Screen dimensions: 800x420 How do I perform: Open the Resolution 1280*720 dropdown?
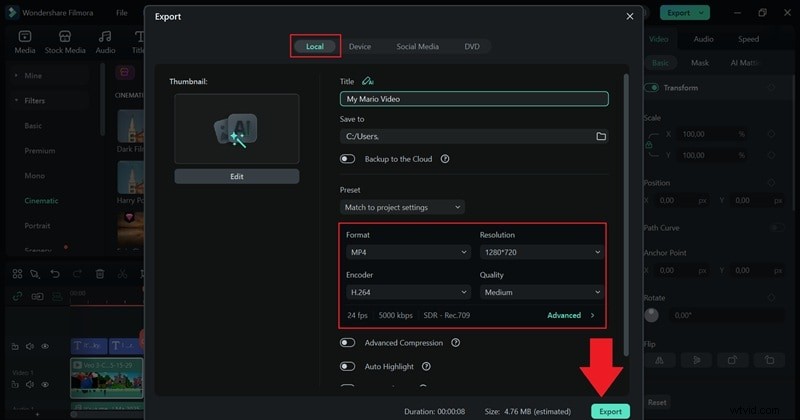[542, 252]
